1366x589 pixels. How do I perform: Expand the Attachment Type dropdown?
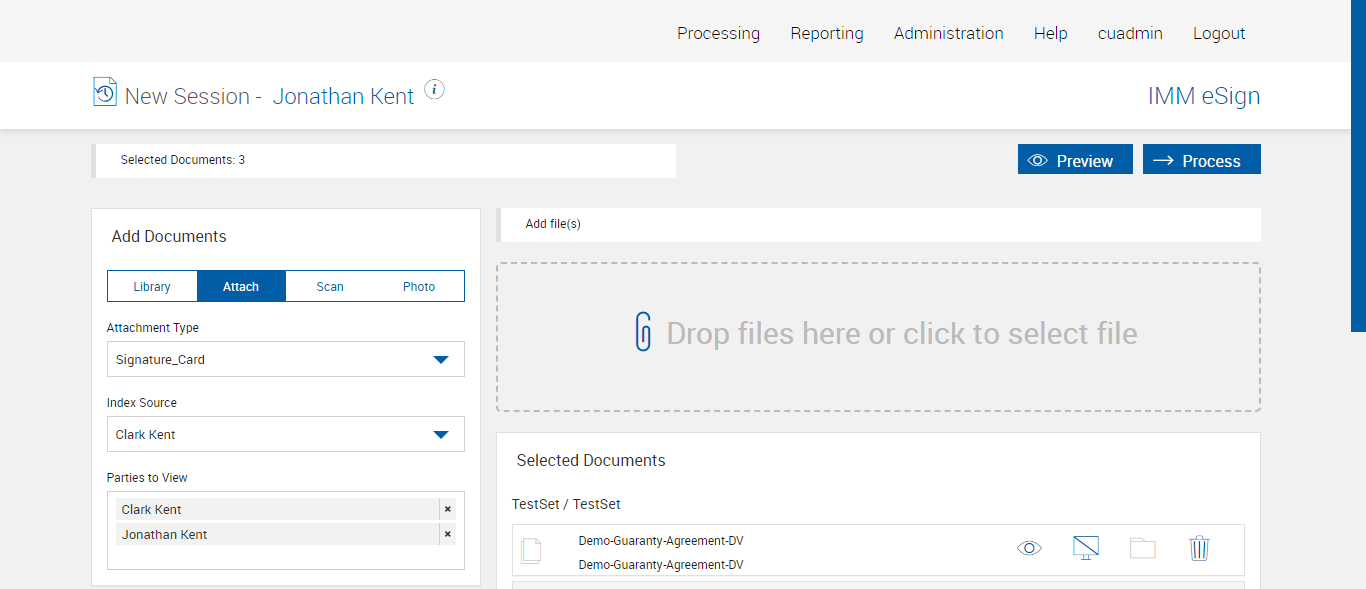pyautogui.click(x=440, y=360)
